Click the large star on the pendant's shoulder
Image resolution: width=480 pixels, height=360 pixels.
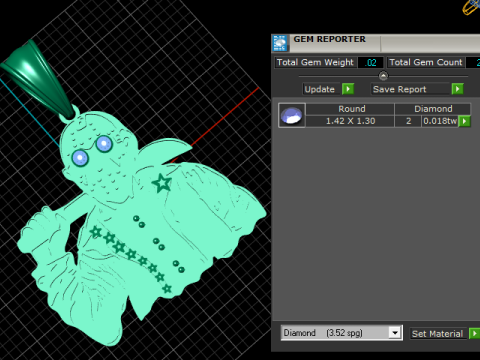point(162,183)
